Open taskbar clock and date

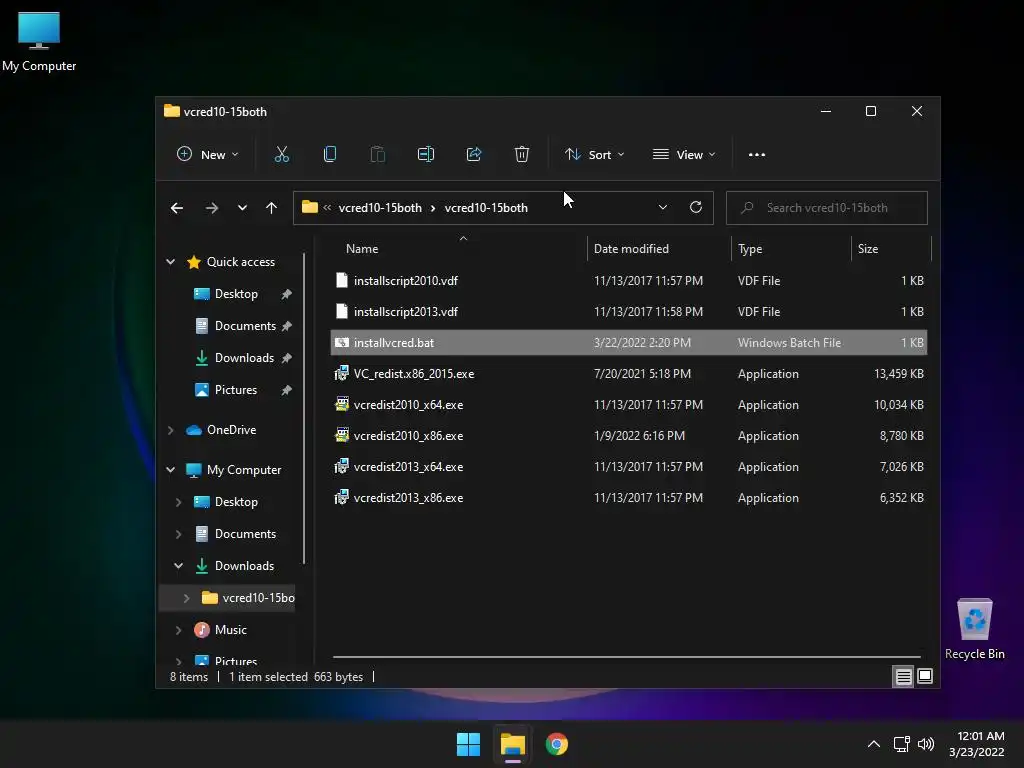coord(976,744)
